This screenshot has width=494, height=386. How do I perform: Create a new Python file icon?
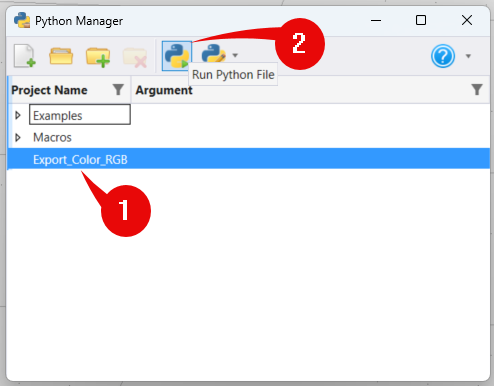click(x=25, y=56)
